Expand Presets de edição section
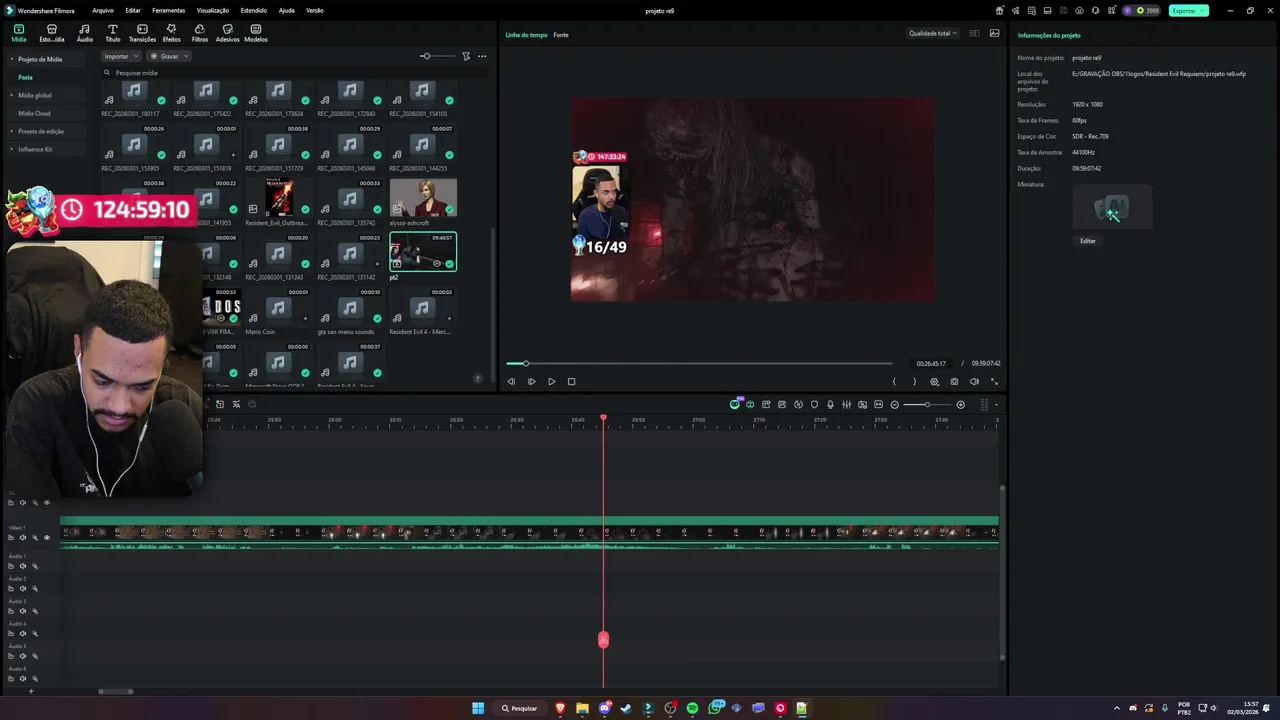This screenshot has height=720, width=1280. pos(12,131)
